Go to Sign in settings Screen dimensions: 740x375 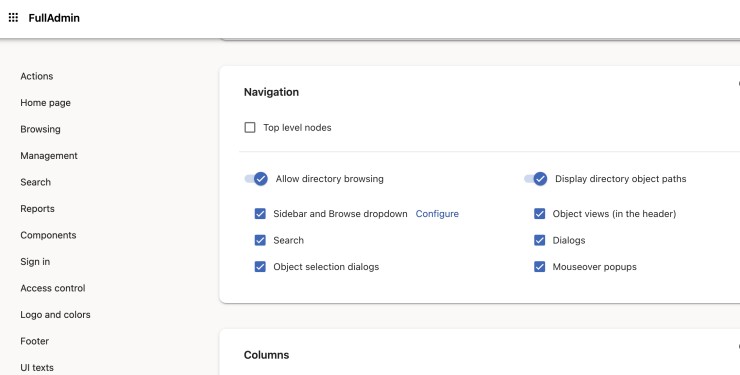35,261
